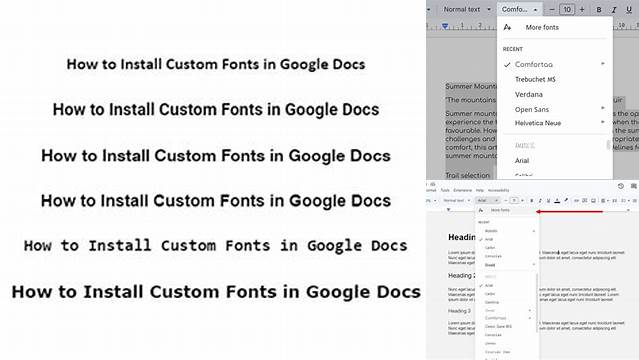The height and width of the screenshot is (360, 639).
Task: Open the comments icon at lower window top-right
Action: [634, 186]
